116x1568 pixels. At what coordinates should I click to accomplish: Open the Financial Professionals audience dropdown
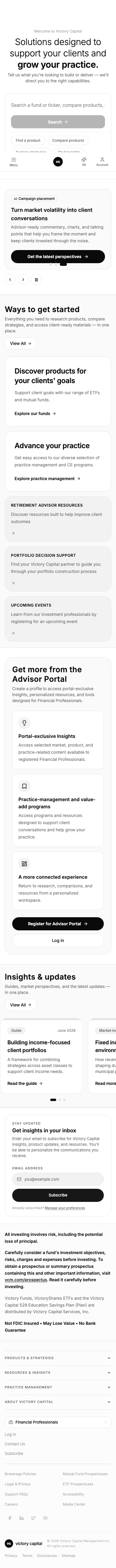(x=58, y=1422)
